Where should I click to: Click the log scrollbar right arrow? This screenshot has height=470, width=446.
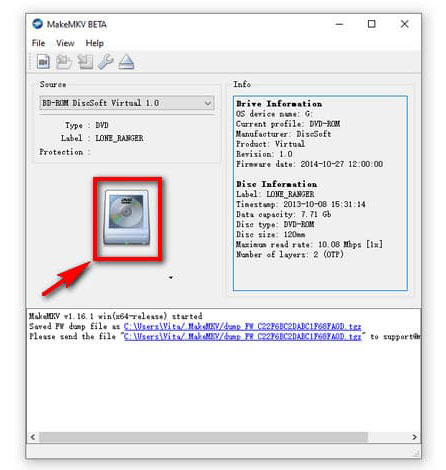[x=414, y=437]
